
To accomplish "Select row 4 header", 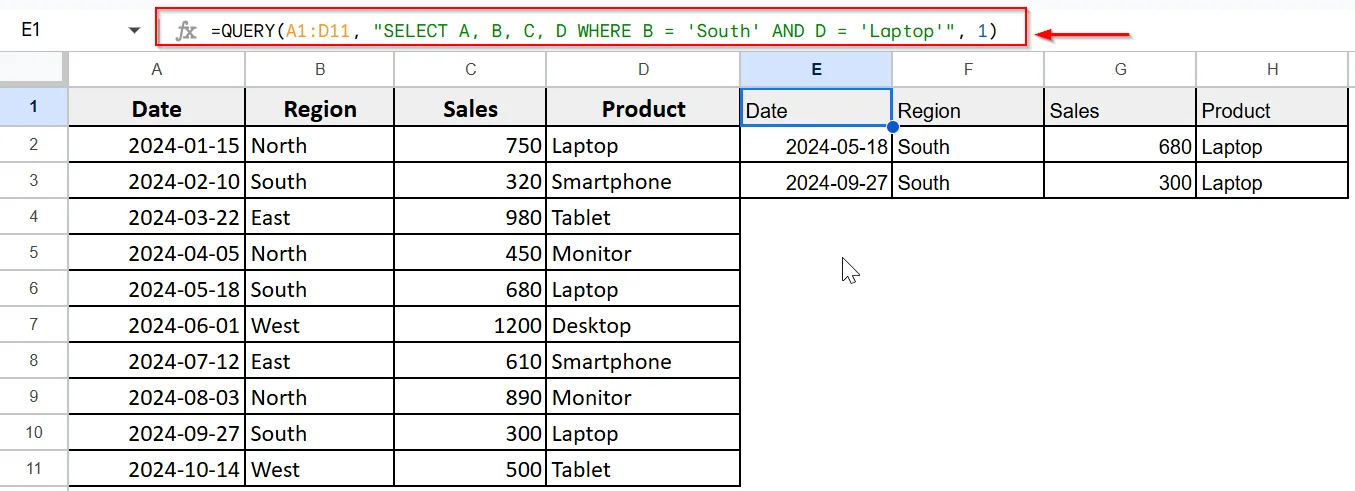I will pos(34,217).
